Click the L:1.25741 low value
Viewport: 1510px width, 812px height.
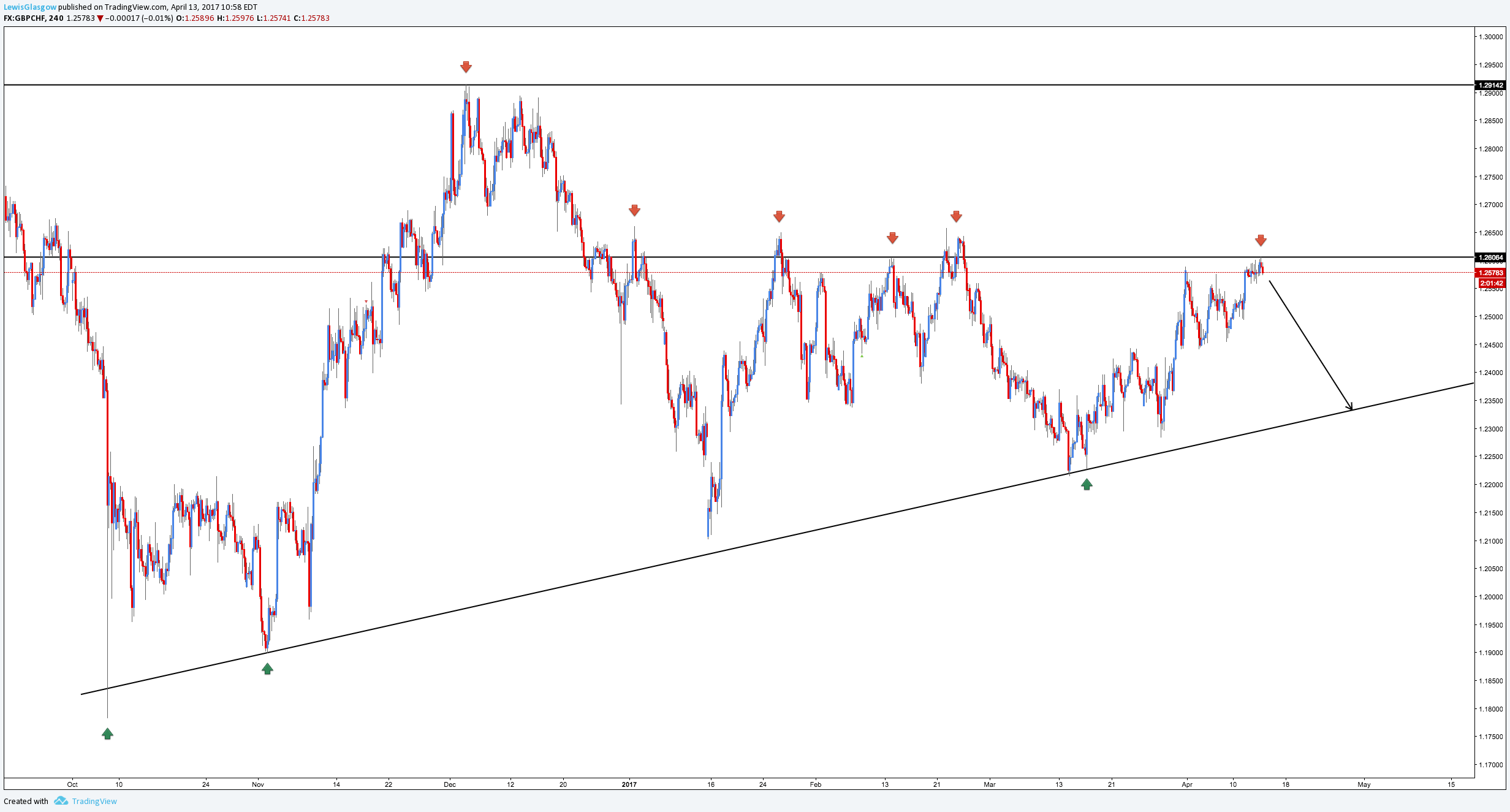pyautogui.click(x=274, y=18)
